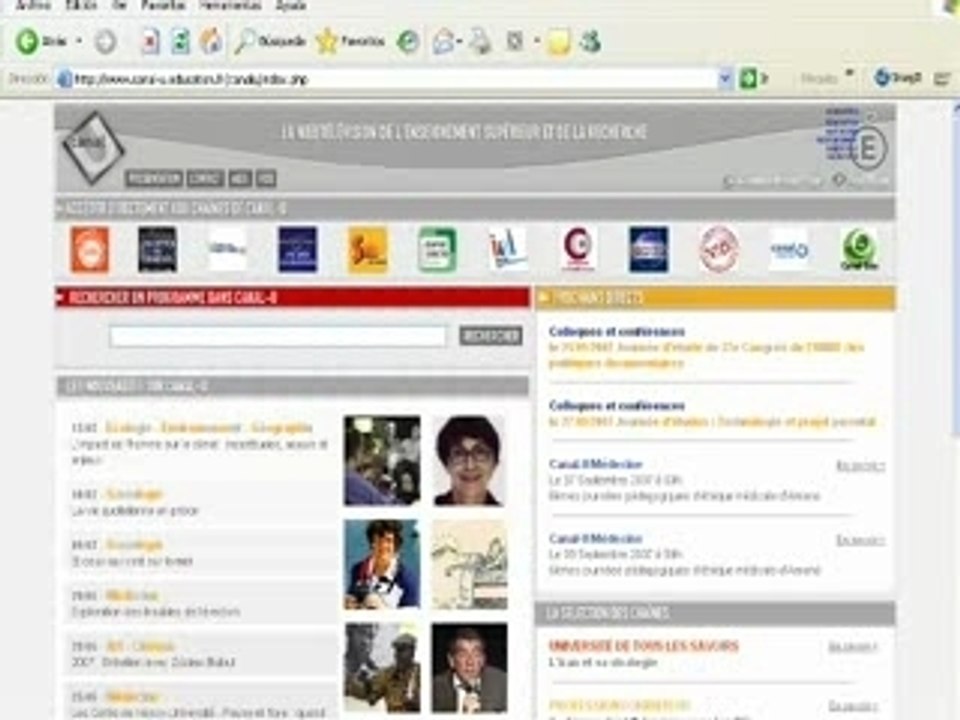Go back with the green Atrás arrow
Screen dimensions: 960x720
click(x=40, y=42)
